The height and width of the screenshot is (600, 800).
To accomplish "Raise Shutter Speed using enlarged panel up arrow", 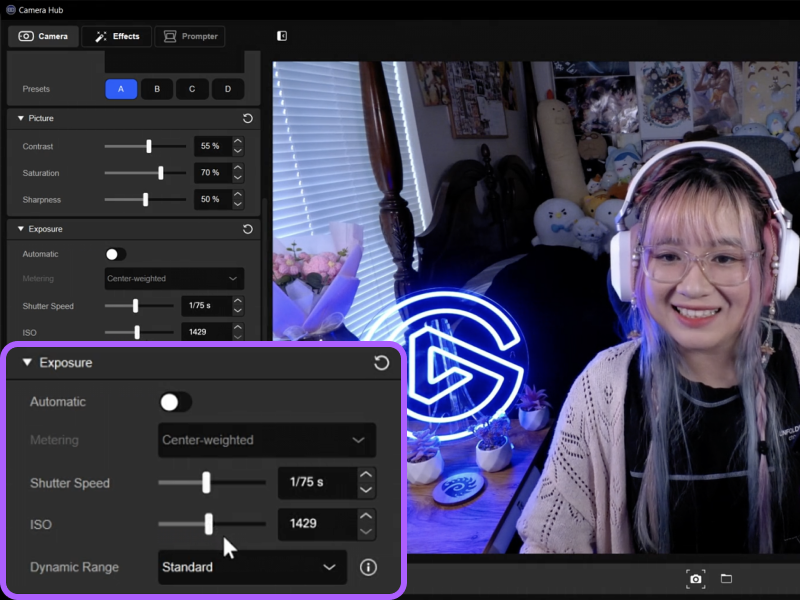I will 366,474.
